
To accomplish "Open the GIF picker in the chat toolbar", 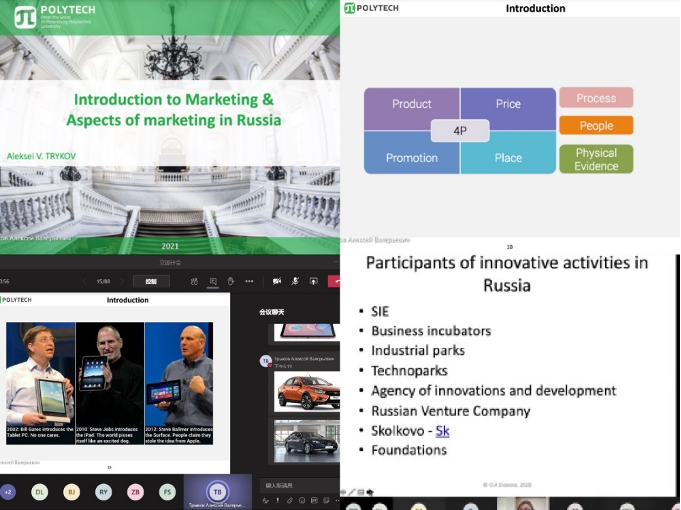I will 314,501.
